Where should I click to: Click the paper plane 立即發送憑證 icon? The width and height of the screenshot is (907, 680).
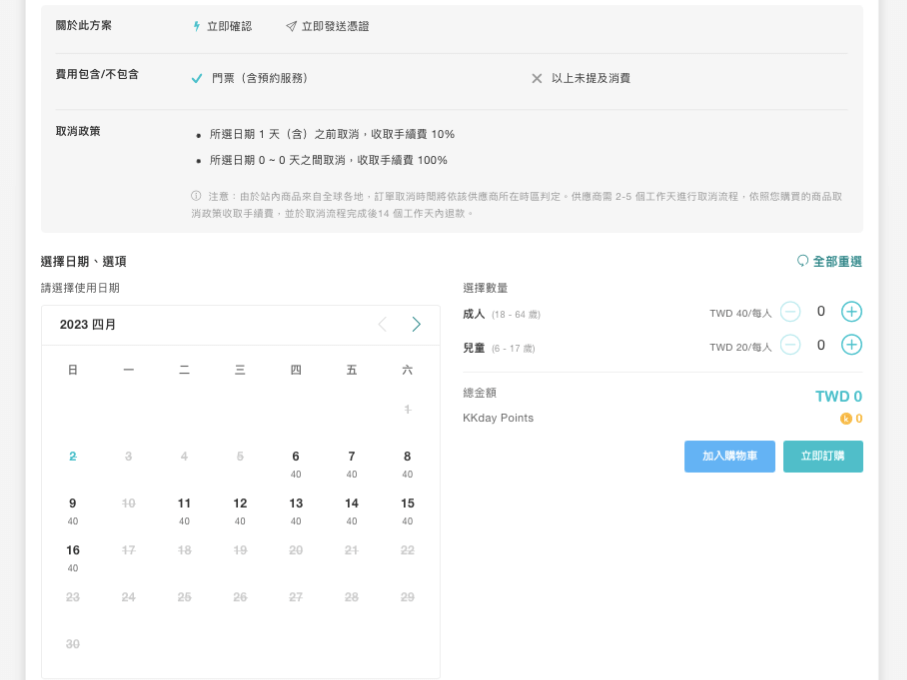[291, 26]
